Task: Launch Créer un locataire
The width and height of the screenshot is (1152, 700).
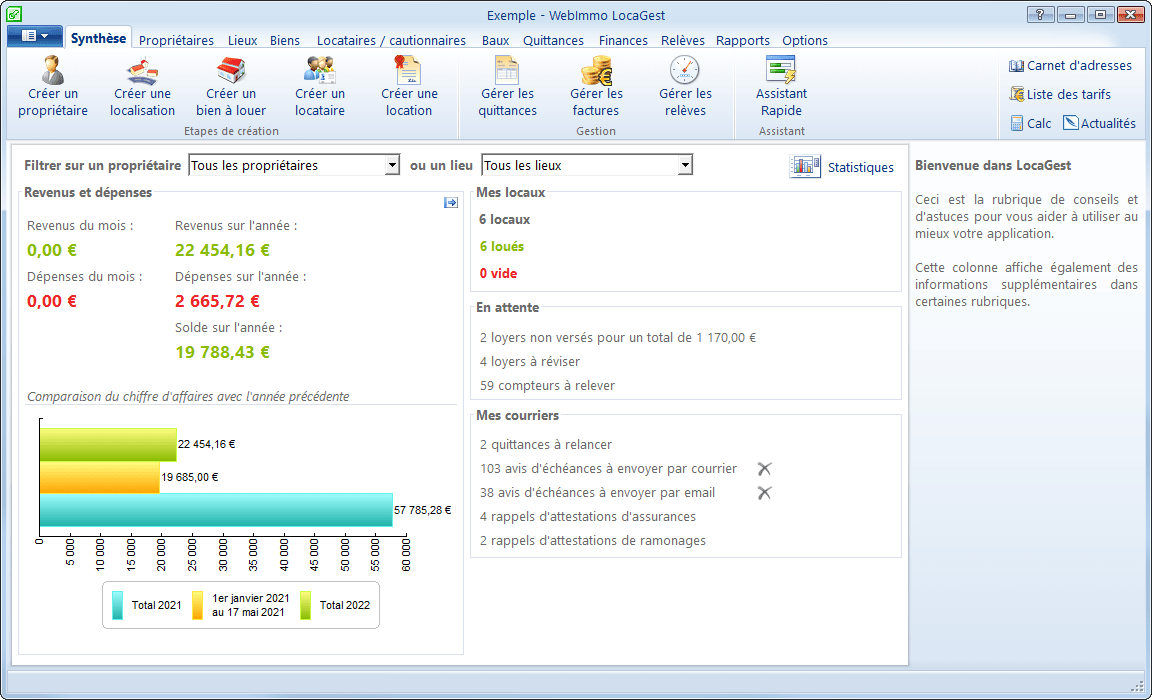Action: pyautogui.click(x=320, y=70)
